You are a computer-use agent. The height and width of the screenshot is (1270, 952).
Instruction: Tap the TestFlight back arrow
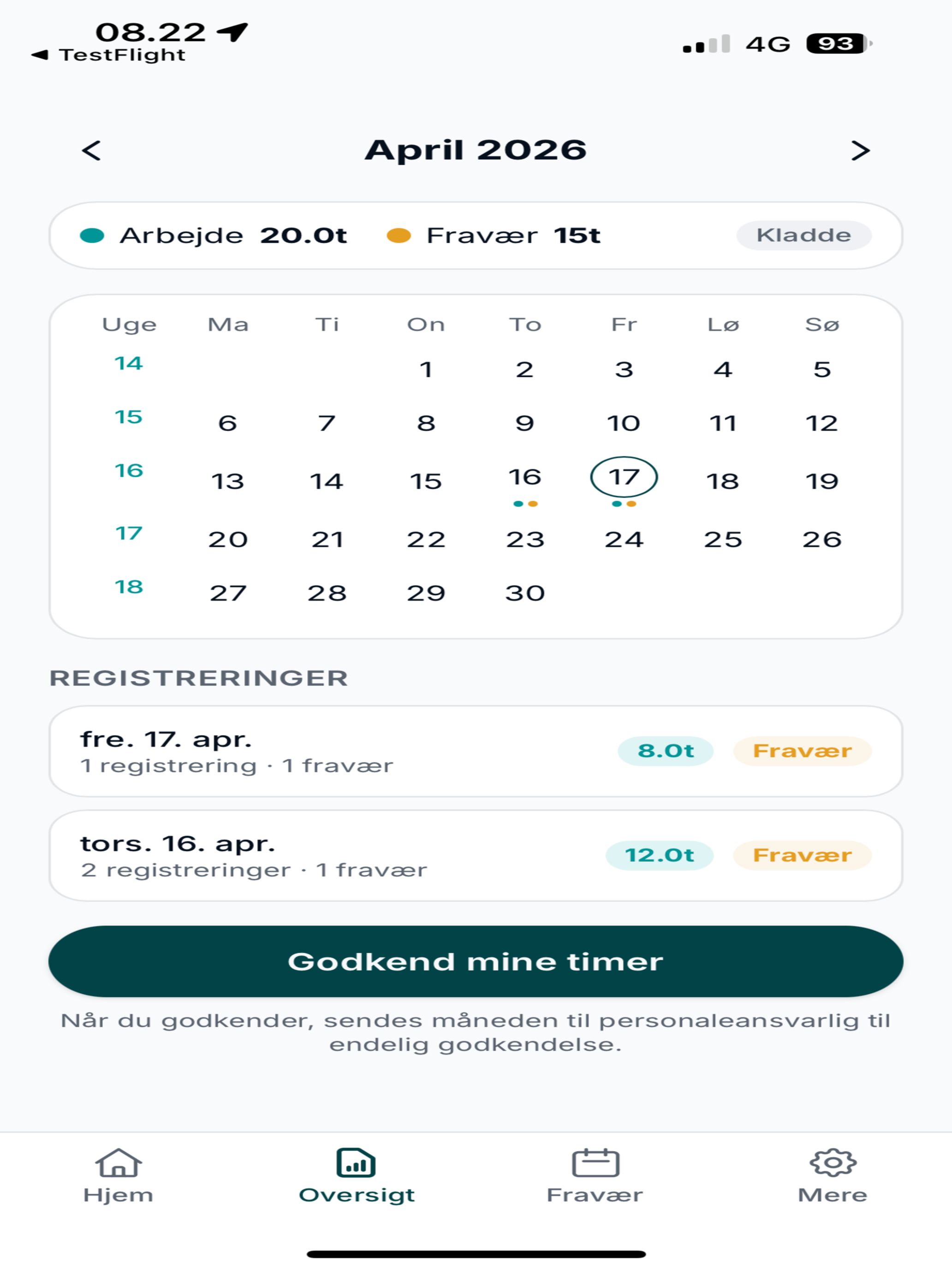click(40, 55)
